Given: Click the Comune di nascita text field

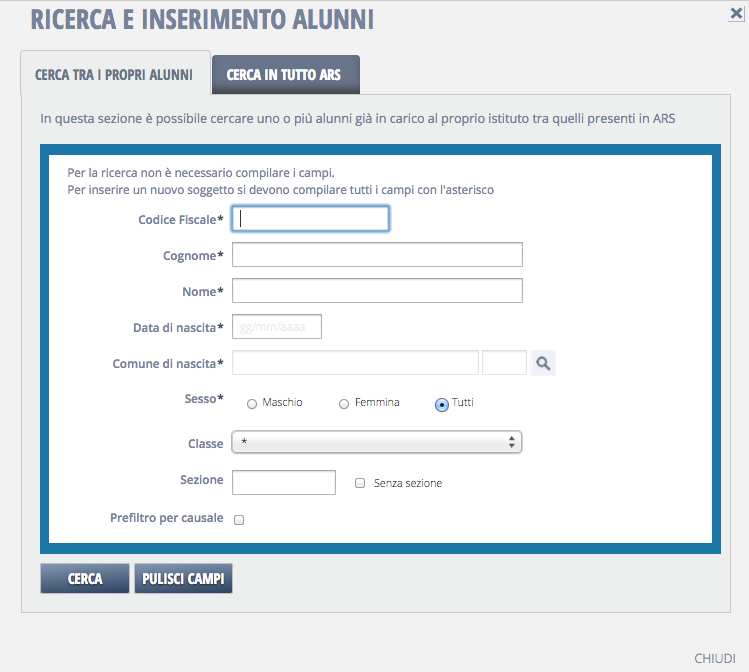Looking at the screenshot, I should (x=355, y=363).
